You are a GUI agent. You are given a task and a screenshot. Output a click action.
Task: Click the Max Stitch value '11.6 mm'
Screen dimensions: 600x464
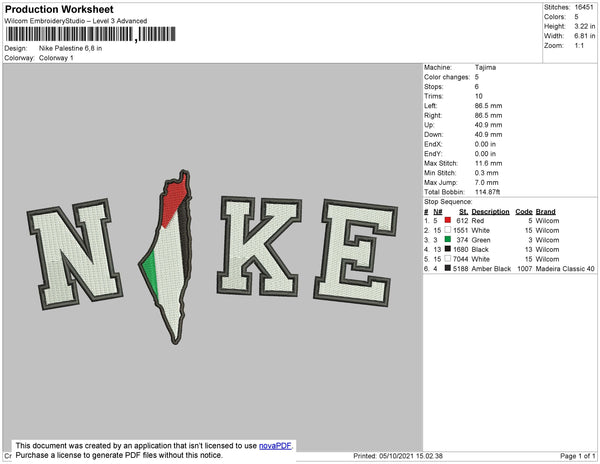point(489,163)
